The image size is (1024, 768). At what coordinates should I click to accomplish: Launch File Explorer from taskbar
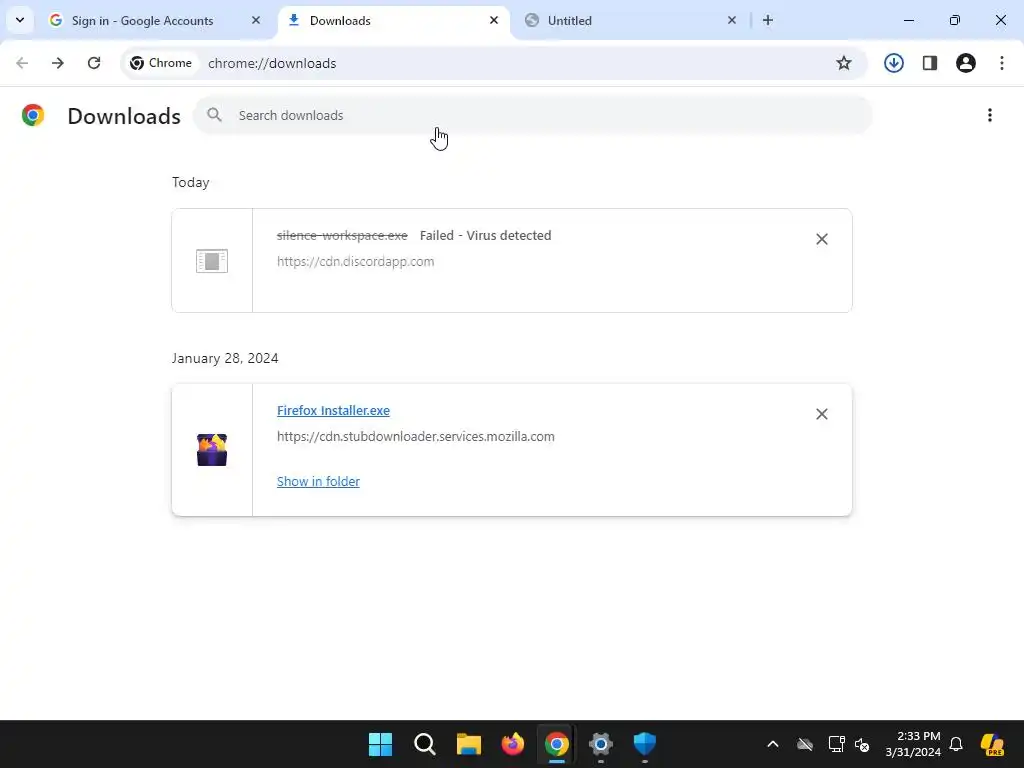pos(468,744)
